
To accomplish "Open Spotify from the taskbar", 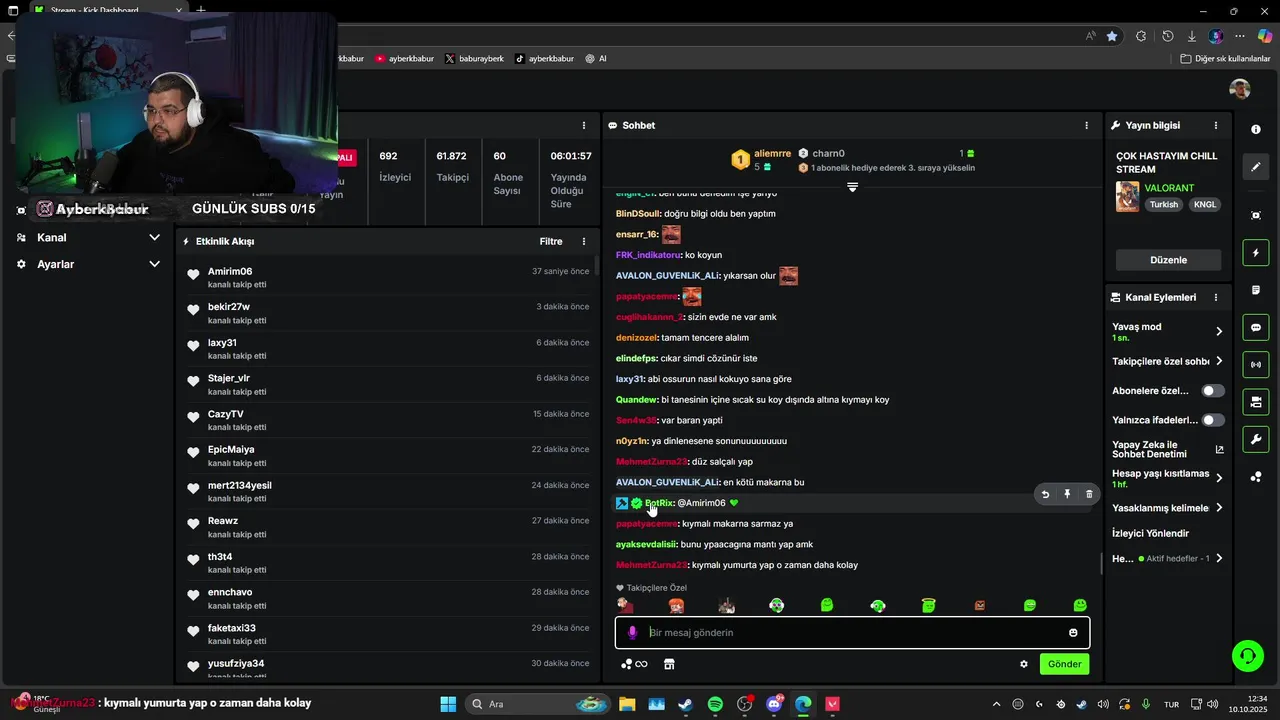I will pyautogui.click(x=715, y=704).
